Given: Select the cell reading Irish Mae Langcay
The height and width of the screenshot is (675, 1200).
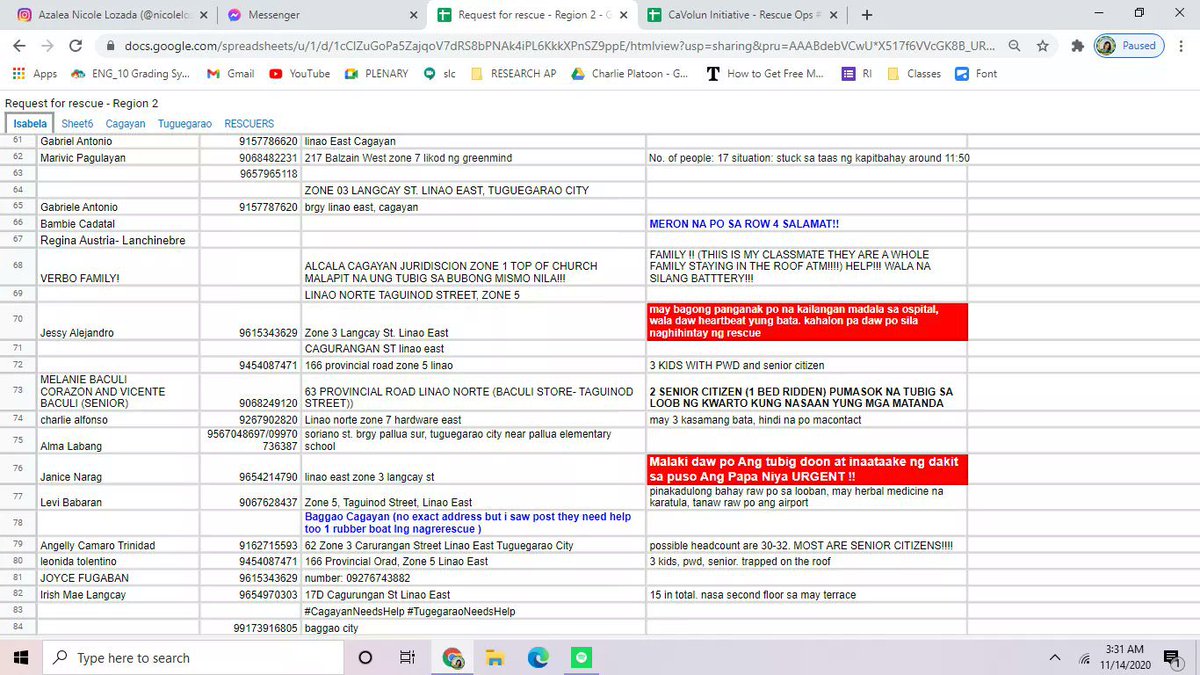Looking at the screenshot, I should pos(120,595).
